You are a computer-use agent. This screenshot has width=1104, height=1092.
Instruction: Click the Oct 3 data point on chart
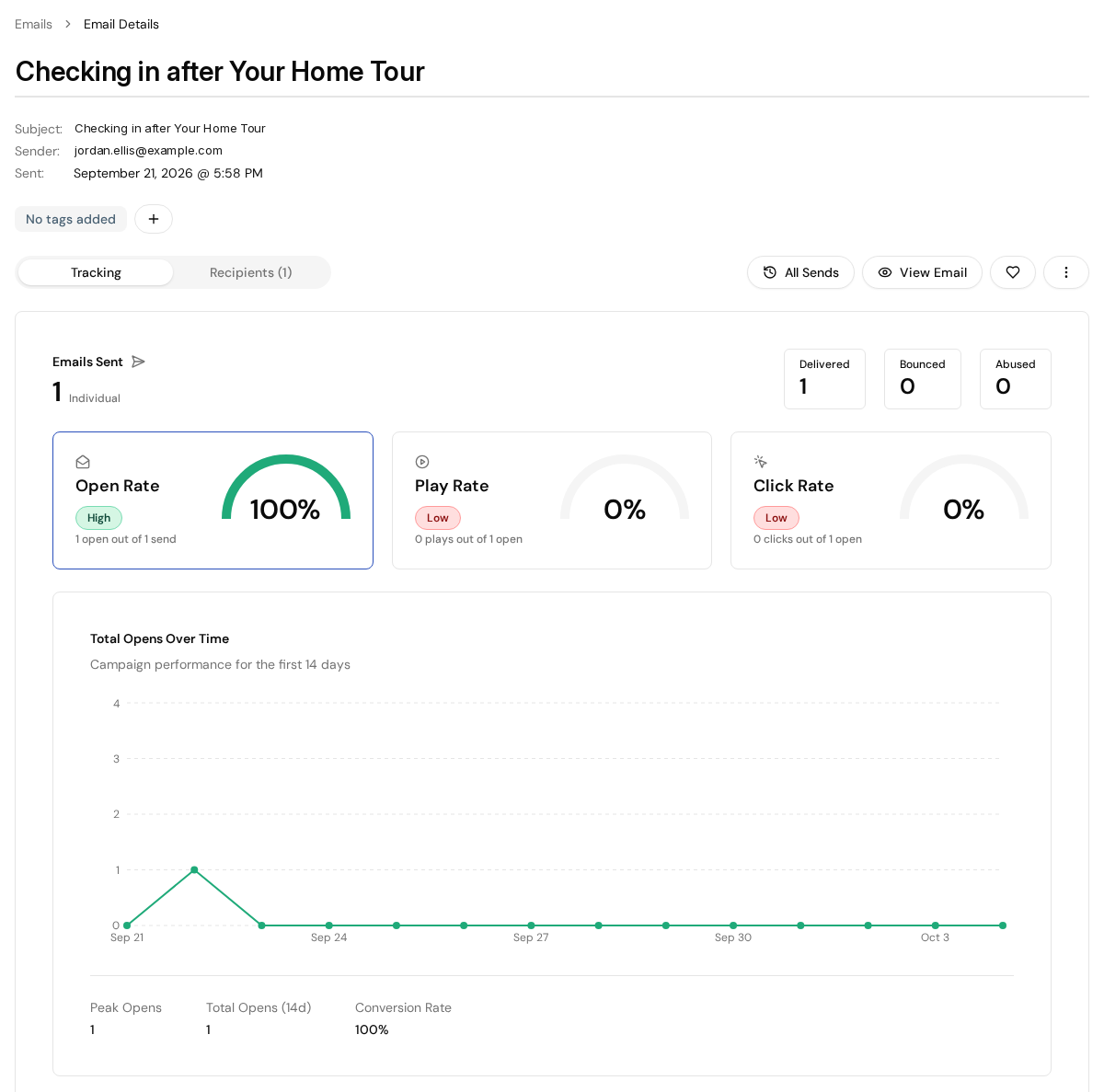(x=936, y=925)
